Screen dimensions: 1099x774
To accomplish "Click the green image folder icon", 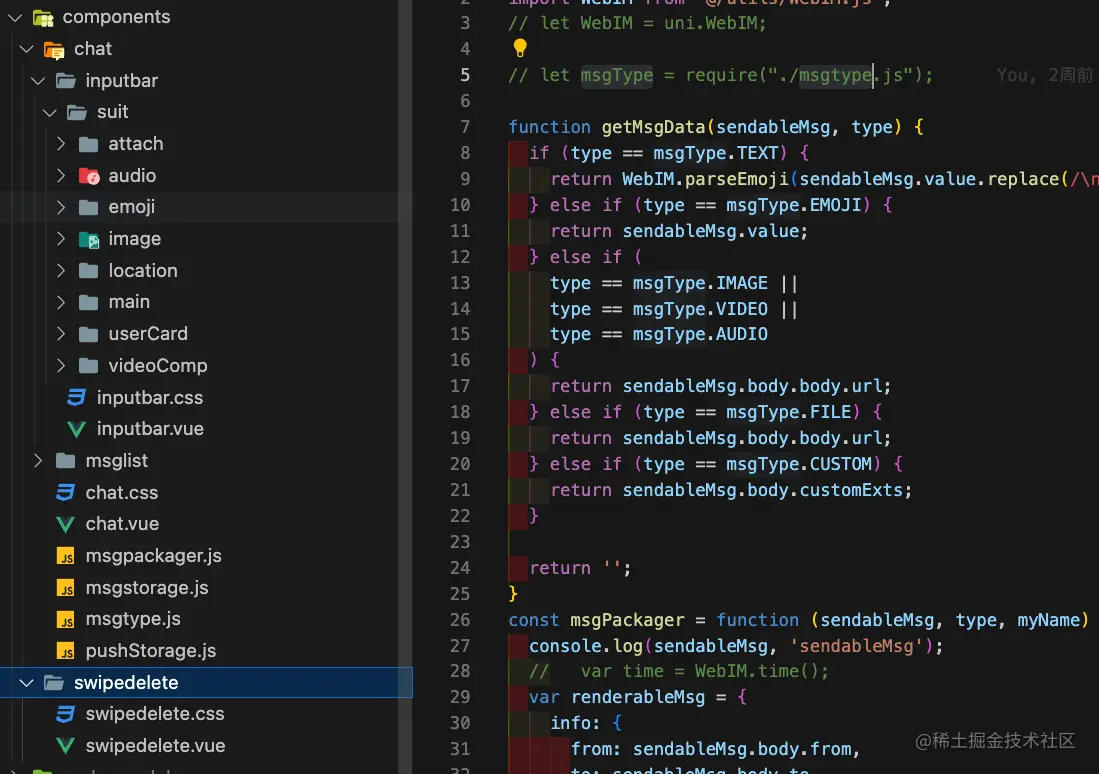I will point(89,240).
